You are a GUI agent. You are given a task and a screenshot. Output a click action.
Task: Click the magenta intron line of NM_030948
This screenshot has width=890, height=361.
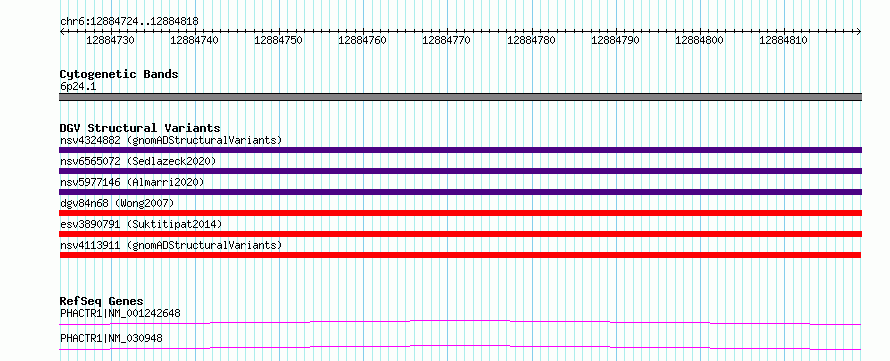(460, 346)
